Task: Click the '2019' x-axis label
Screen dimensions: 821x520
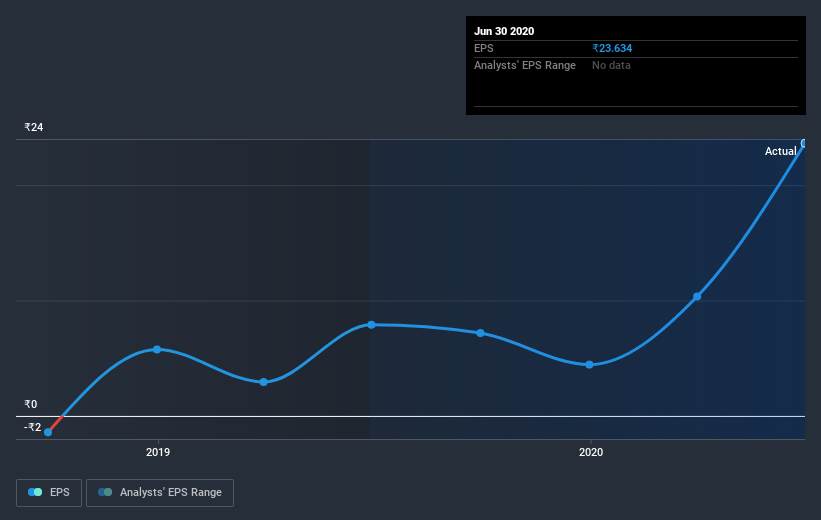Action: click(158, 452)
